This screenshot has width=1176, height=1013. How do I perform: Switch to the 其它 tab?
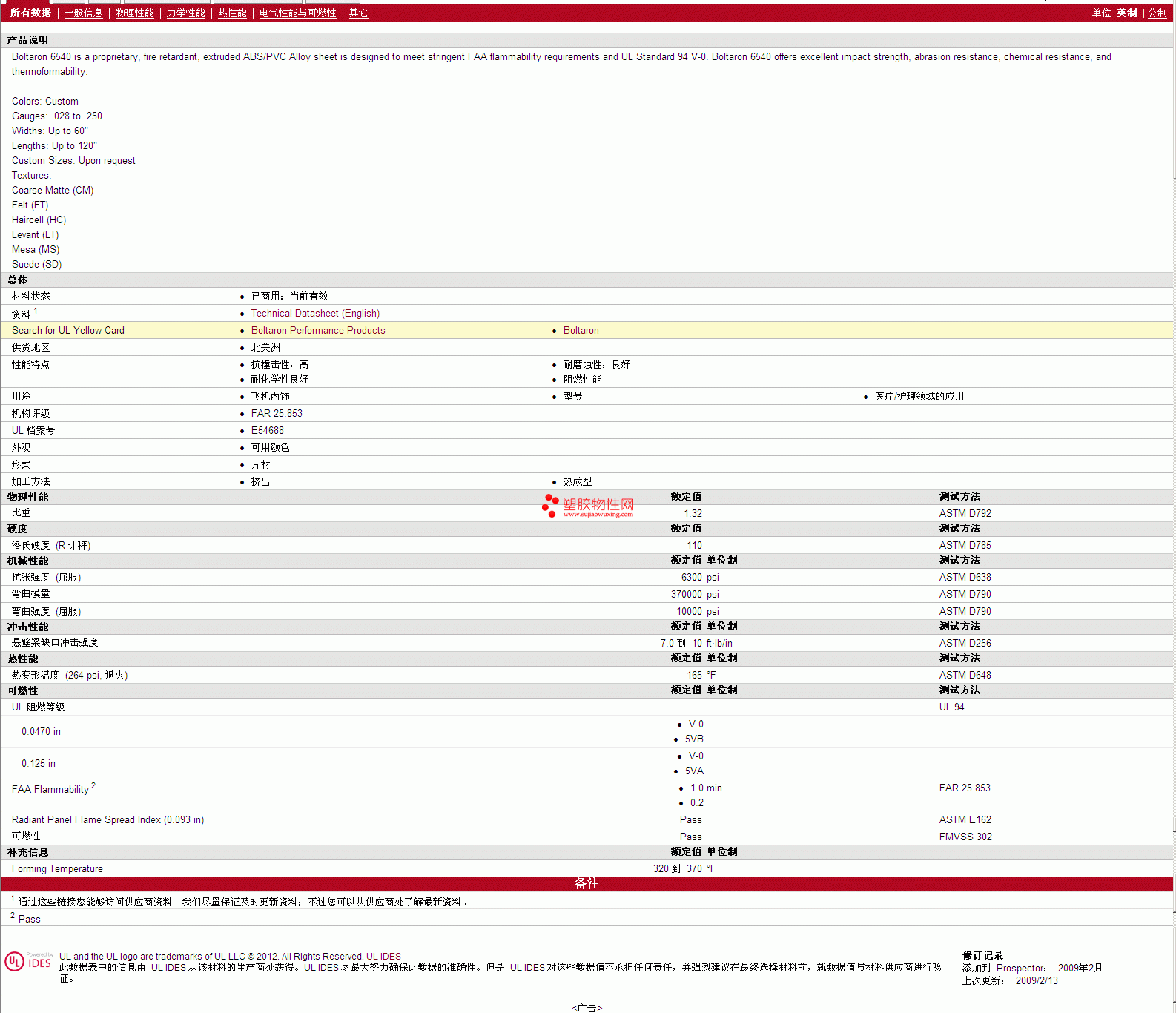(359, 13)
